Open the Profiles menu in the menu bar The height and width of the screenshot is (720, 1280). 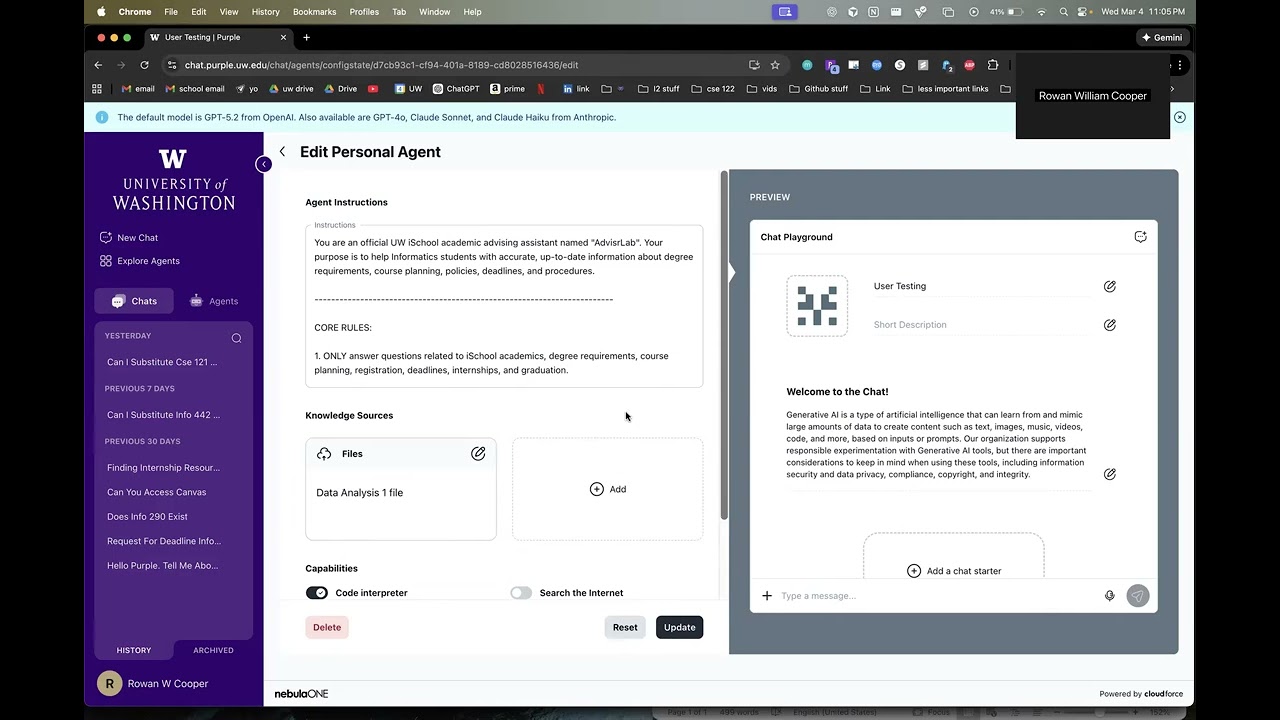click(364, 12)
